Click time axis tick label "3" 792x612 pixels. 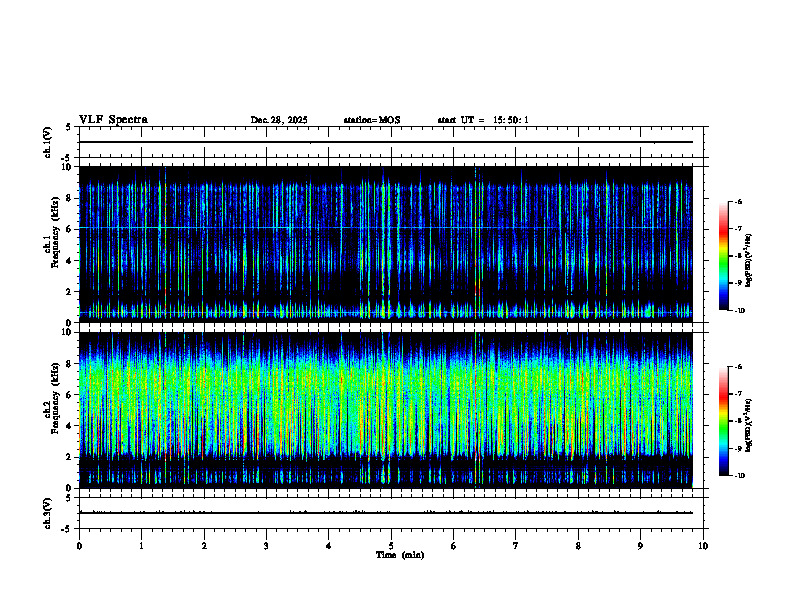pos(266,546)
